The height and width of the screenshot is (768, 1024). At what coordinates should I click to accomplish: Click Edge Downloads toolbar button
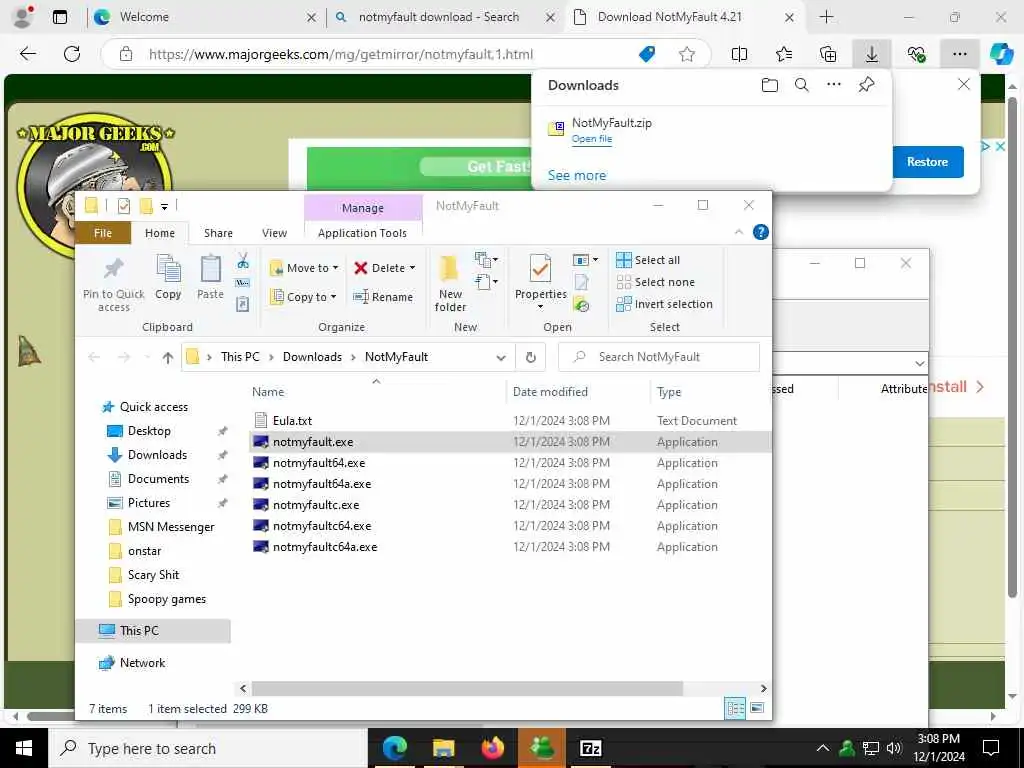pyautogui.click(x=872, y=54)
